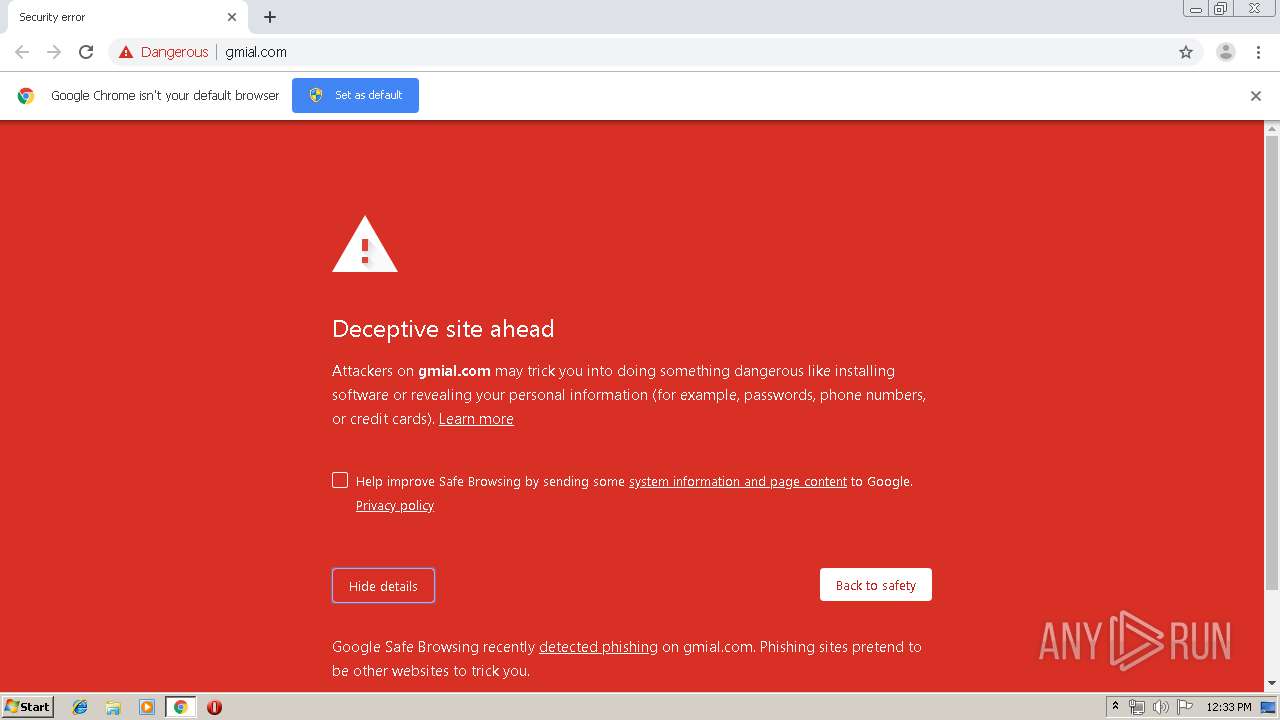Open the user profile avatar icon

pos(1226,52)
